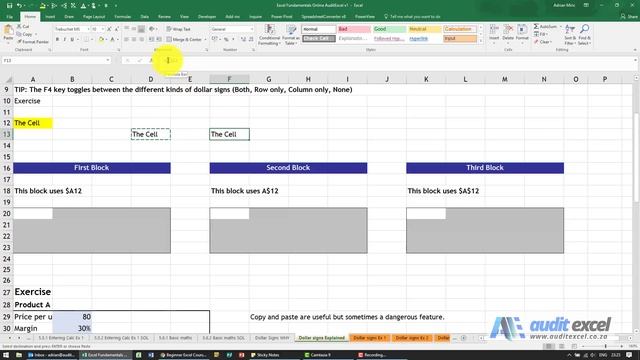
Task: Click the Clear eraser command
Action: point(543,42)
